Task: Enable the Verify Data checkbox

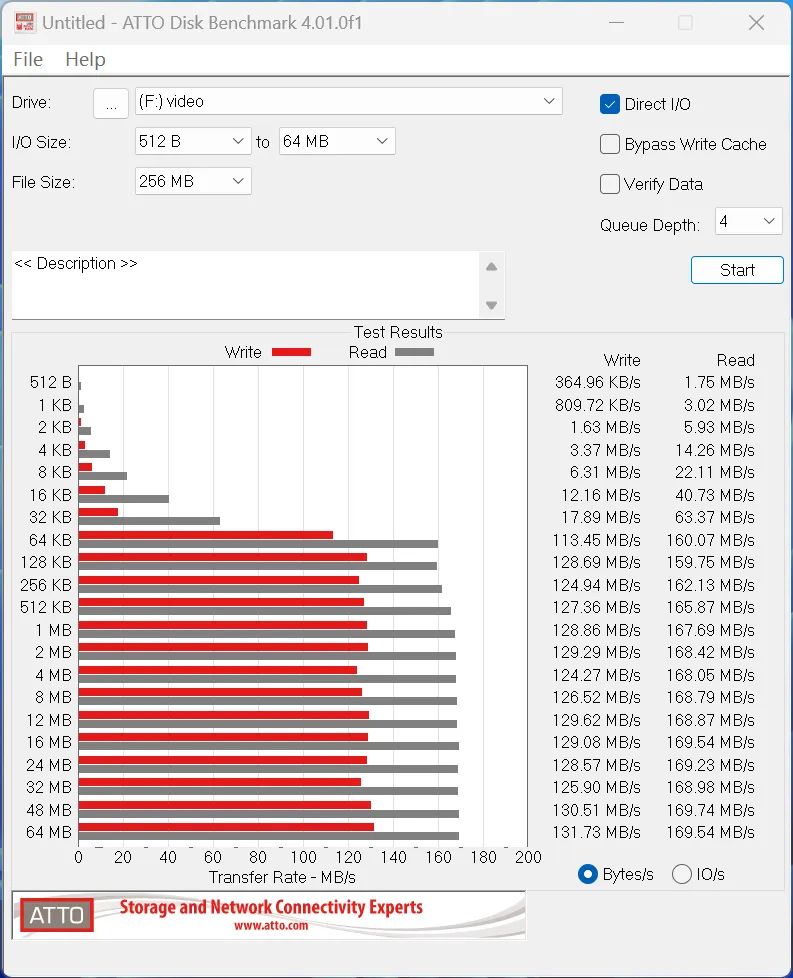Action: pos(610,184)
